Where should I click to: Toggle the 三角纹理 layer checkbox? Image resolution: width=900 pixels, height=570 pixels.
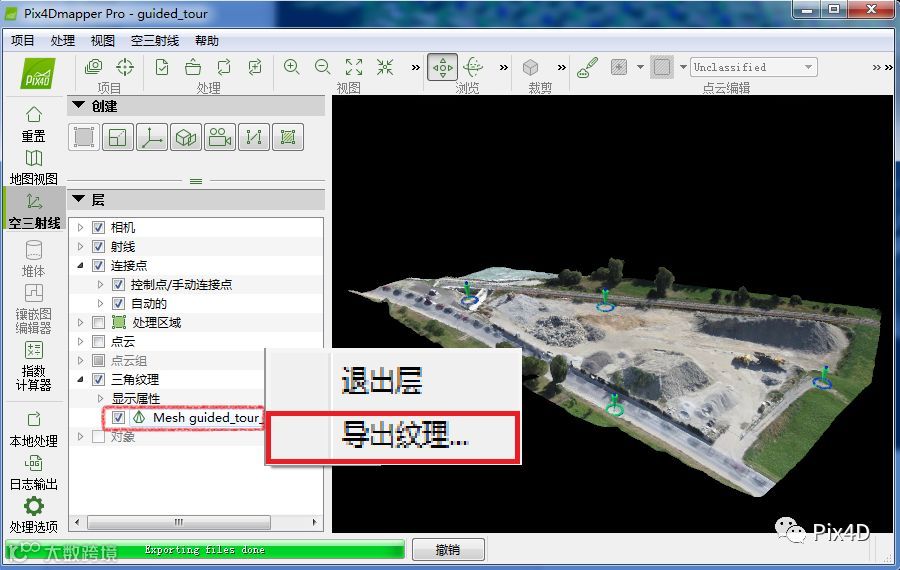coord(98,379)
